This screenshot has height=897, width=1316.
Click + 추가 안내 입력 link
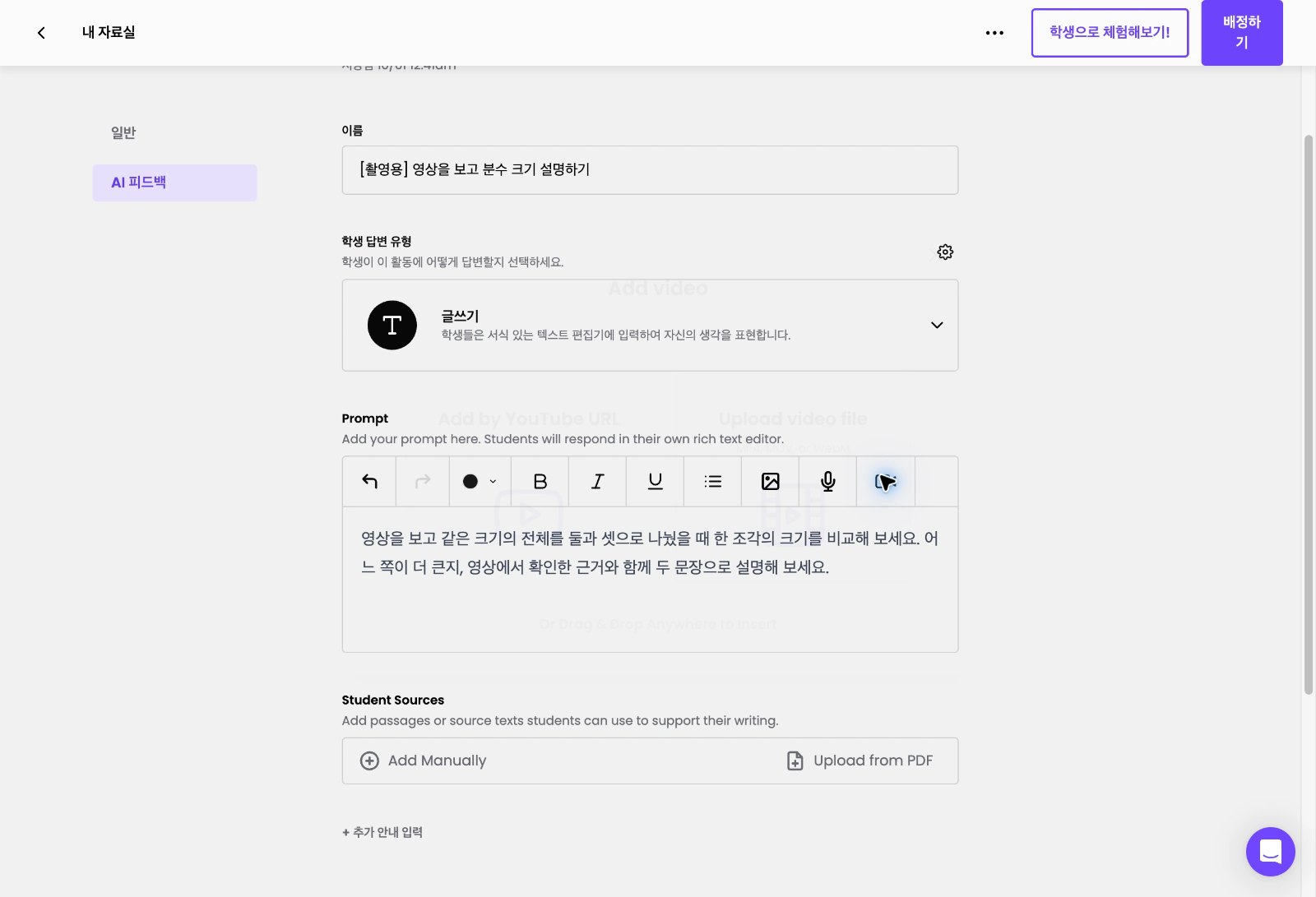(382, 832)
